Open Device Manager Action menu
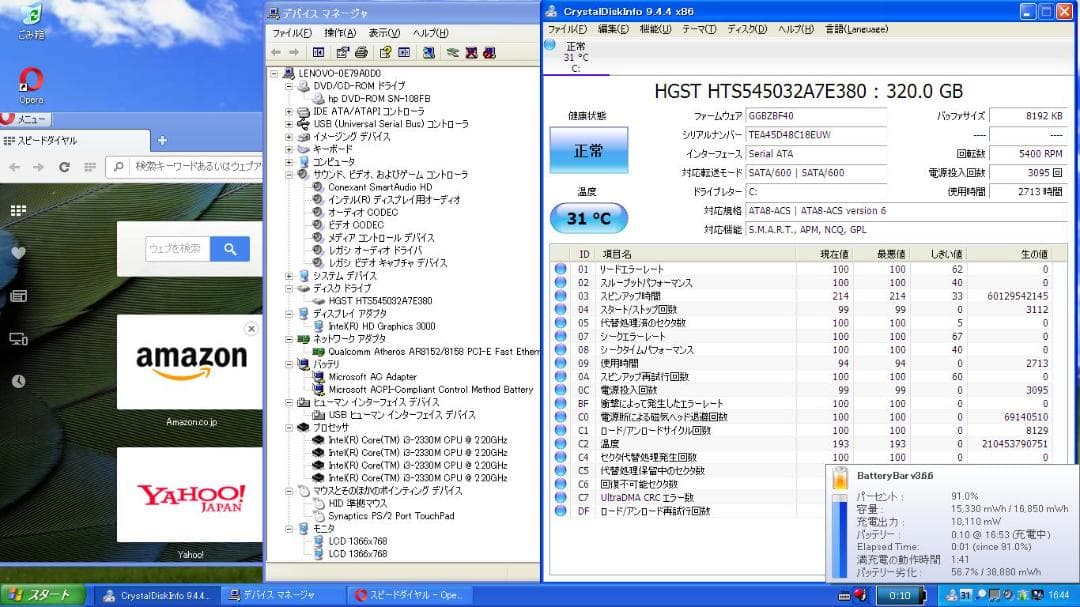The image size is (1080, 607). pyautogui.click(x=340, y=33)
